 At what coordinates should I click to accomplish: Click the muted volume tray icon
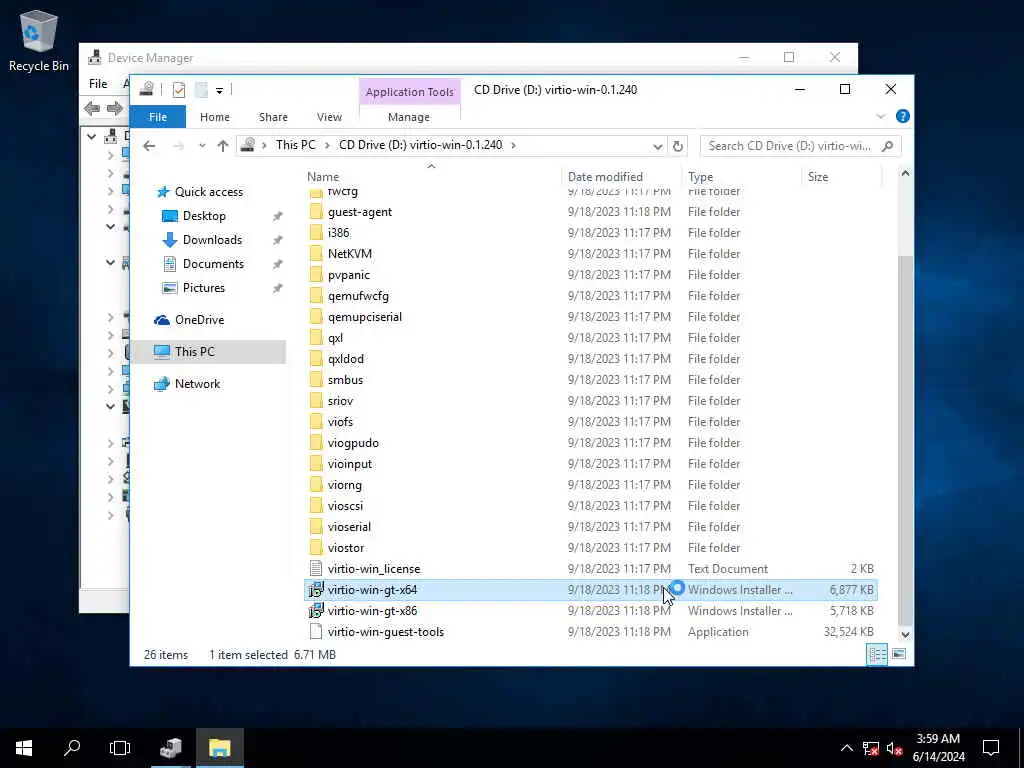tap(894, 748)
